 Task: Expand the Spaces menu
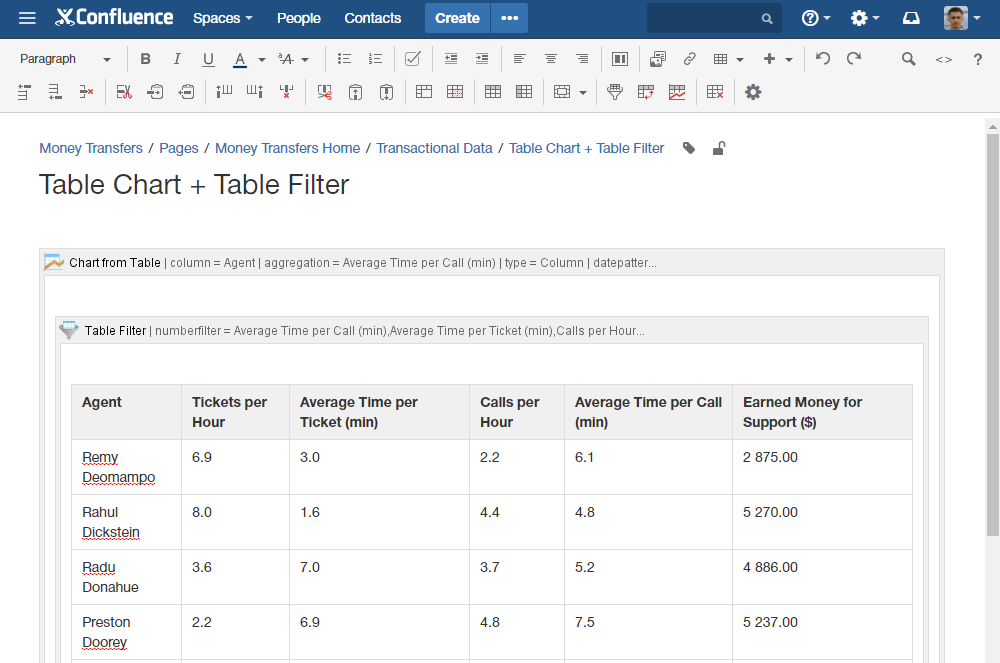(x=223, y=18)
